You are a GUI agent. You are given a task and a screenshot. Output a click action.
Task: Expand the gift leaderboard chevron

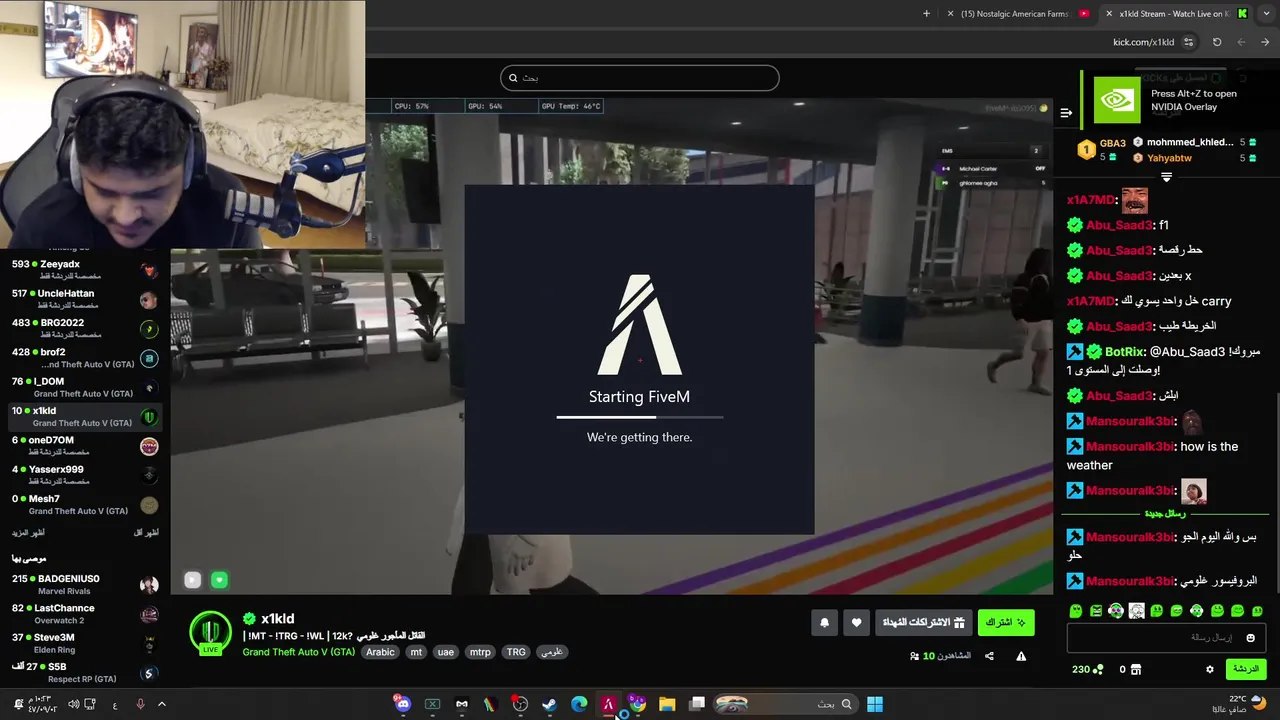1166,177
